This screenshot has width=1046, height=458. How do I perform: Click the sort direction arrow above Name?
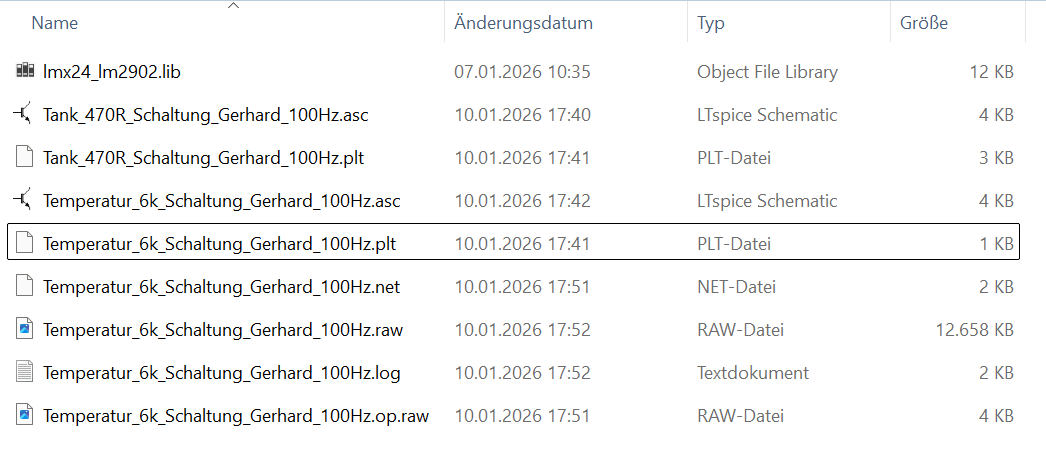[x=233, y=6]
